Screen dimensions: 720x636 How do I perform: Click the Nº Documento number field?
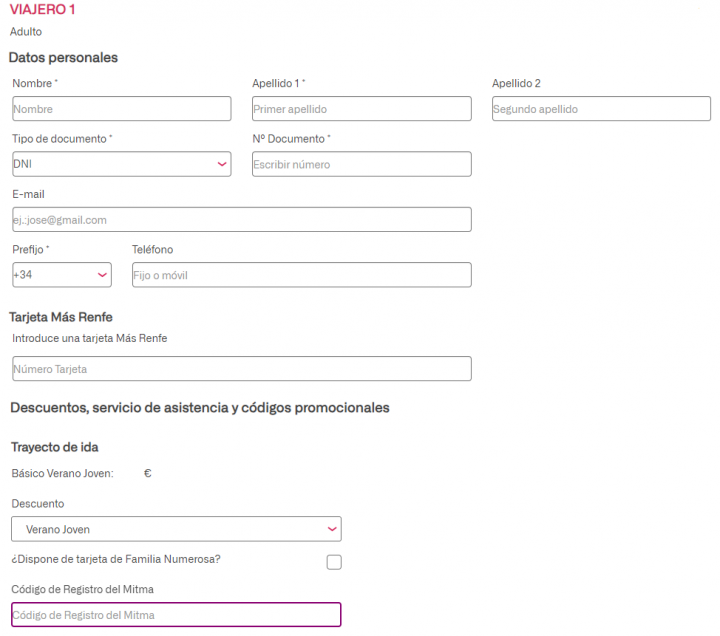[361, 164]
